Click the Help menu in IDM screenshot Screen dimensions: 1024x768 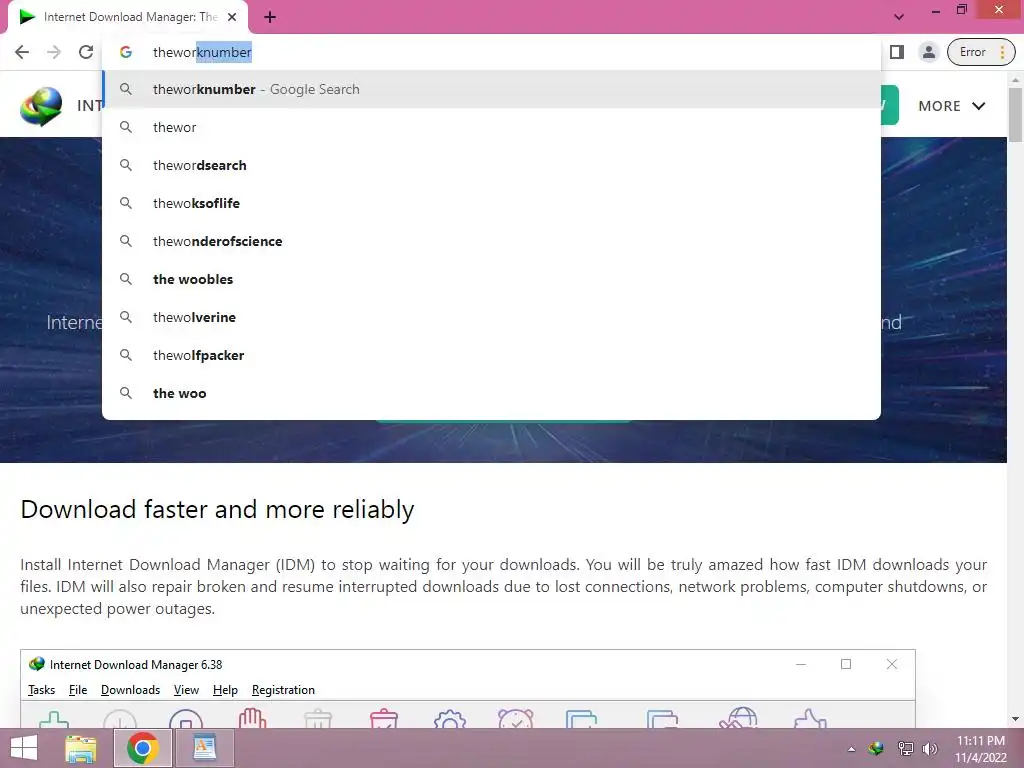click(x=225, y=690)
